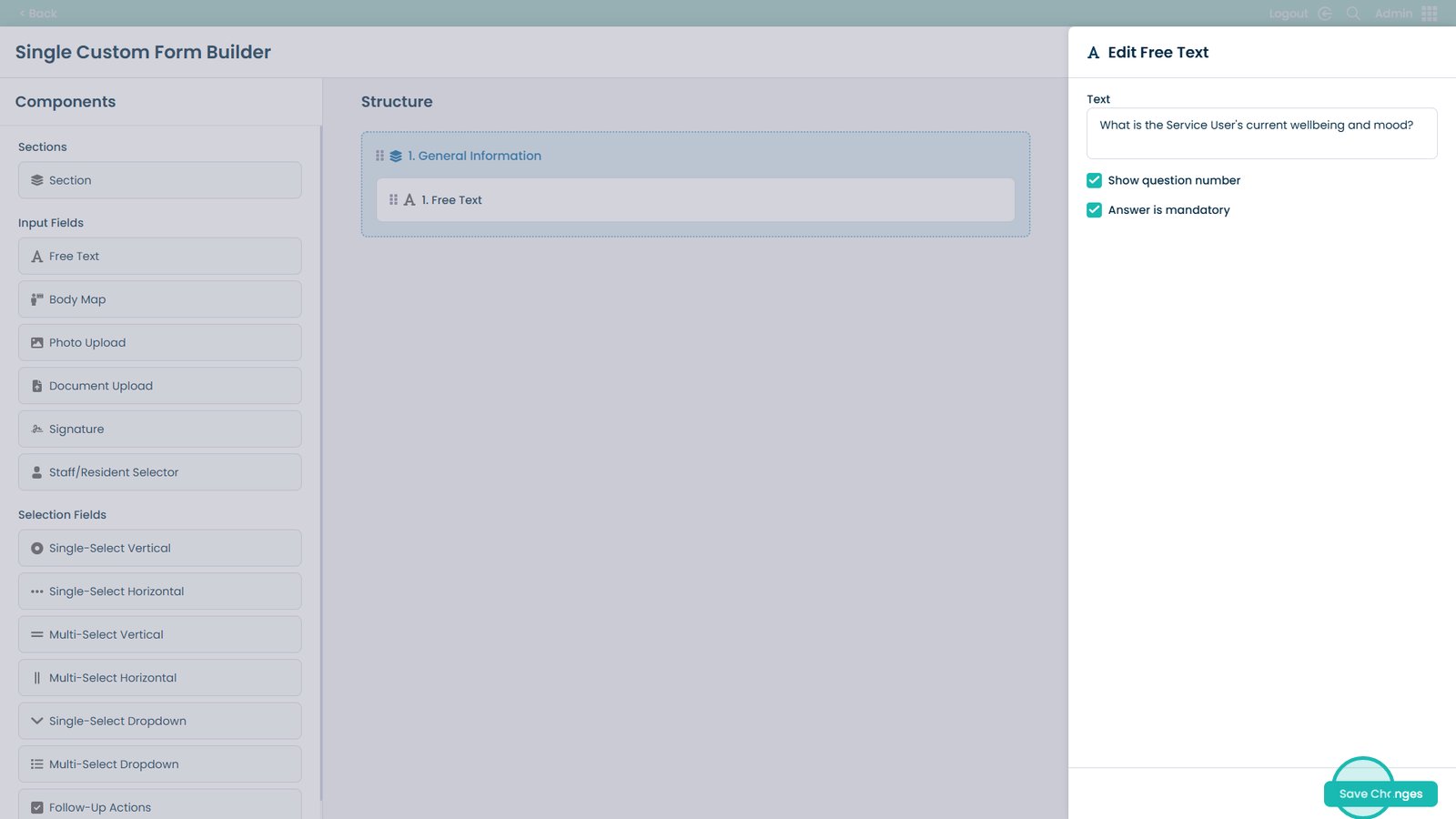Click the layers icon beside General Information

pos(396,157)
